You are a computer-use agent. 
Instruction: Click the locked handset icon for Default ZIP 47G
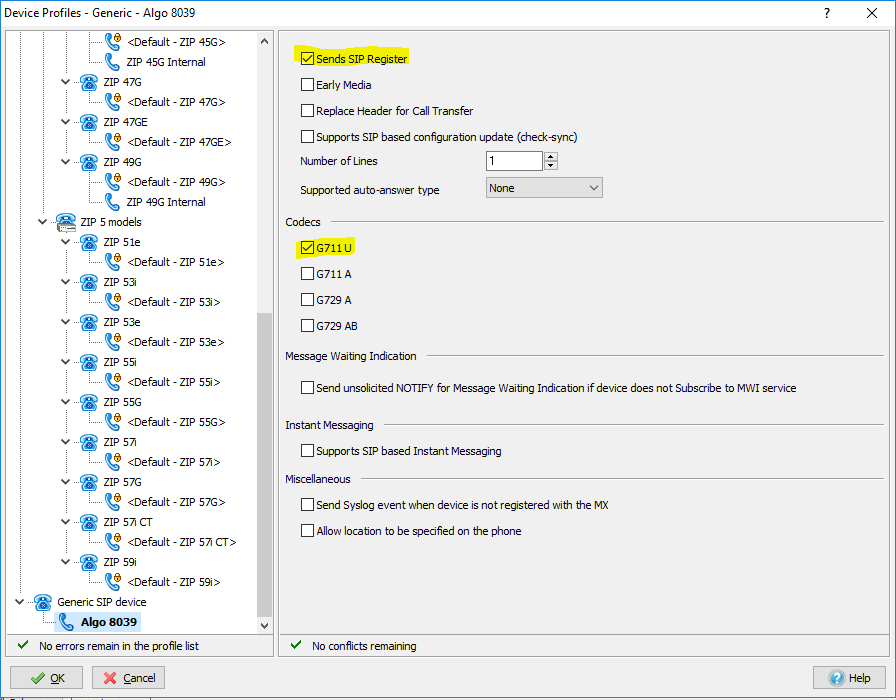tap(113, 102)
